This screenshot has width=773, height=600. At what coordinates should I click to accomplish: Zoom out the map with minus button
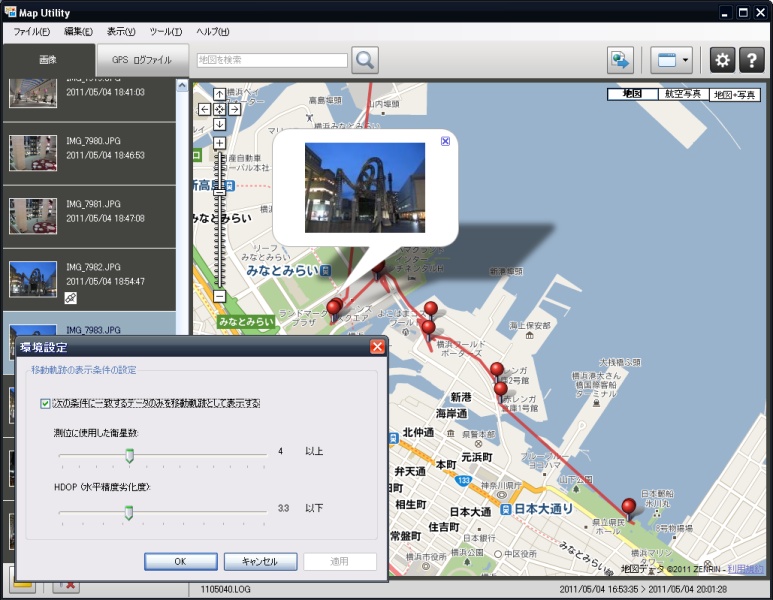pos(219,296)
